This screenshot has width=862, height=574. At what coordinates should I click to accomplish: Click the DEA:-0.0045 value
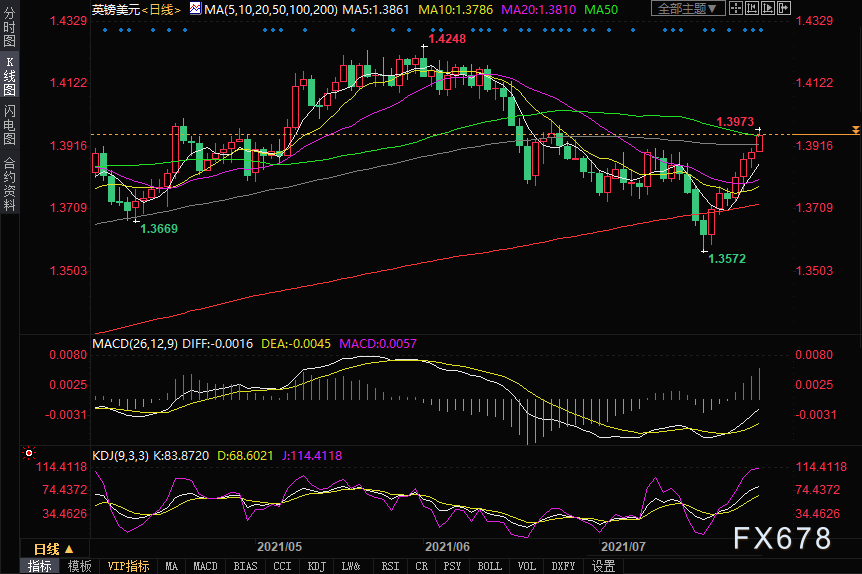point(296,344)
